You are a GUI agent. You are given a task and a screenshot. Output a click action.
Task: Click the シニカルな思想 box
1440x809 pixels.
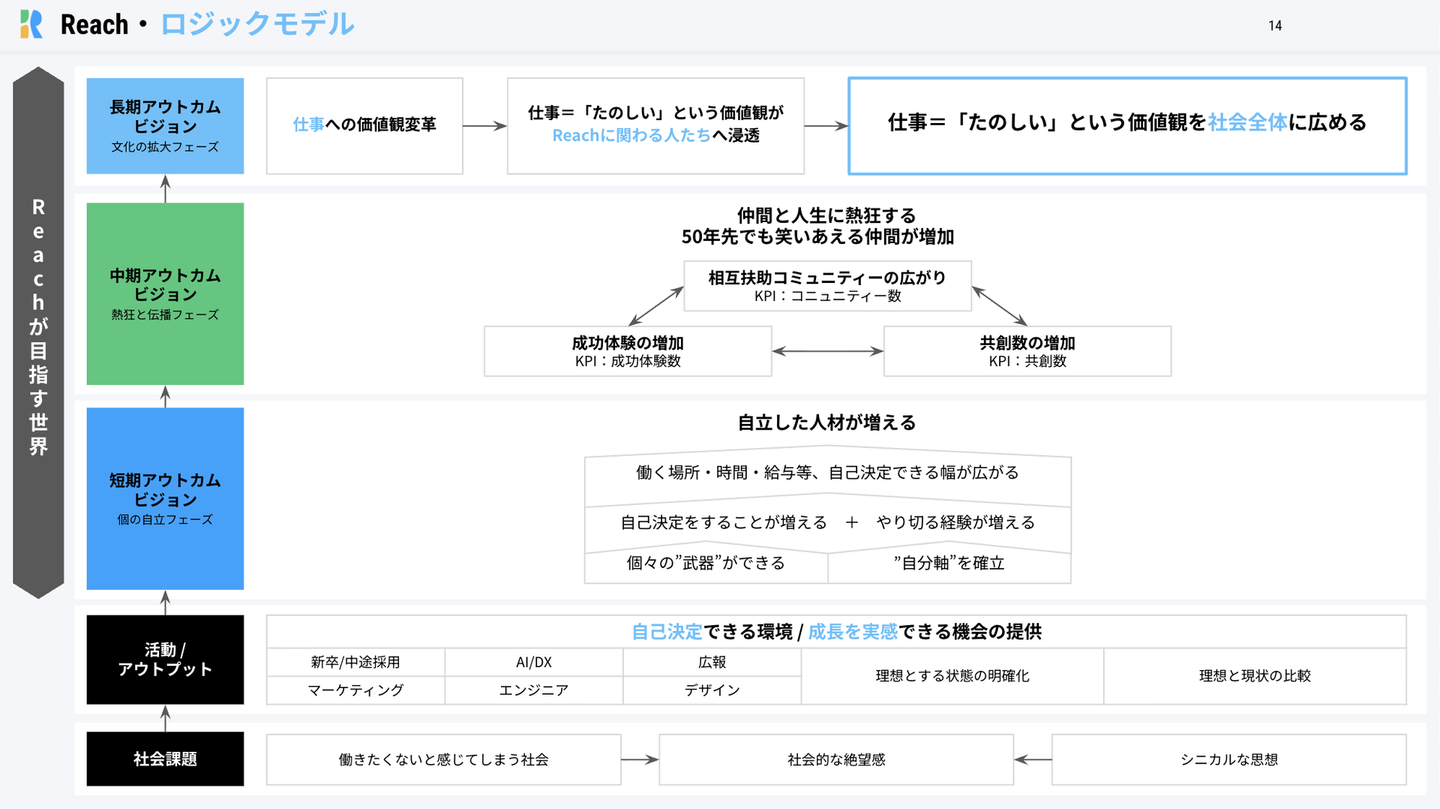pos(1229,760)
